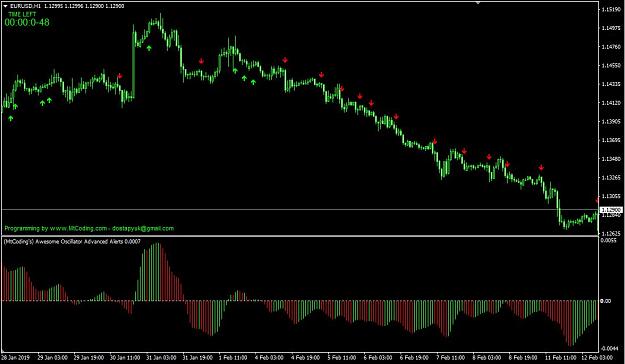
Task: Click the 31 Jan 03:00 time axis label
Action: pos(160,358)
